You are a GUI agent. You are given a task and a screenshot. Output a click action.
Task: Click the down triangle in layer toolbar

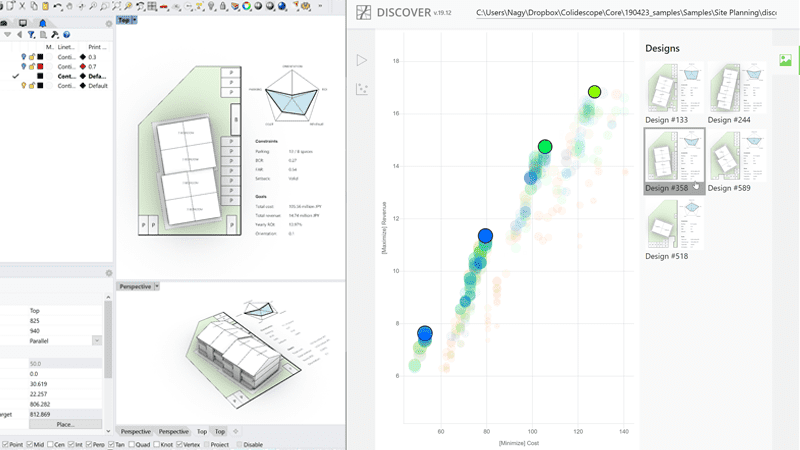pyautogui.click(x=8, y=35)
